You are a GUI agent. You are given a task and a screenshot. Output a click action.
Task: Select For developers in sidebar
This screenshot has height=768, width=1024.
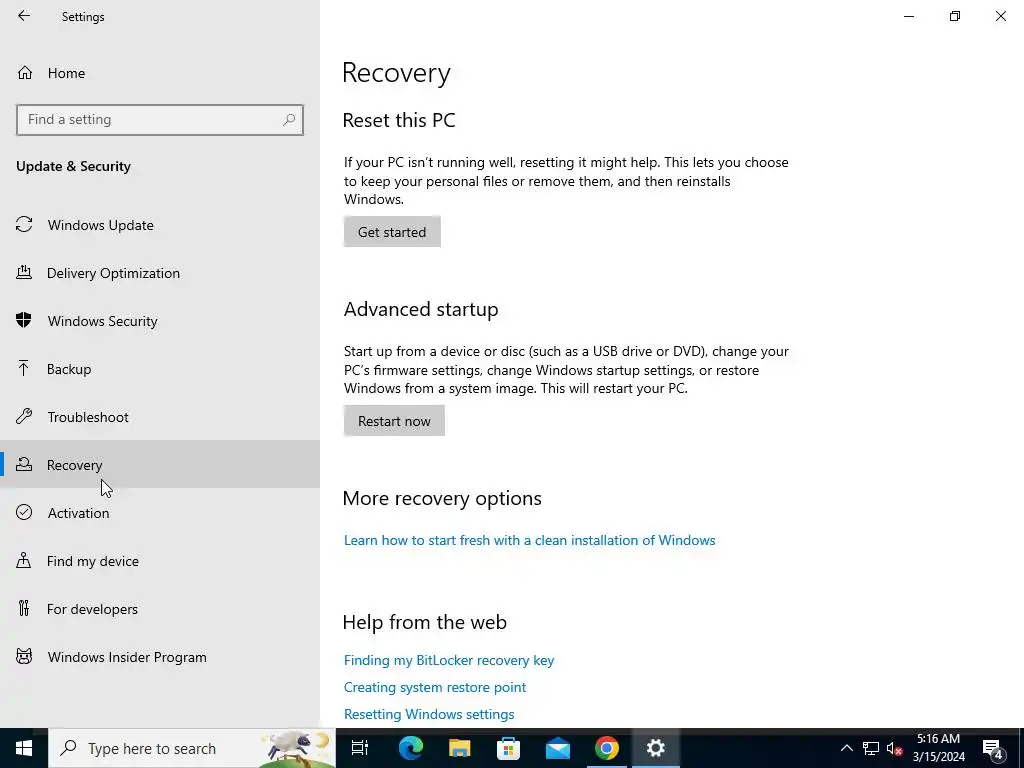coord(160,609)
